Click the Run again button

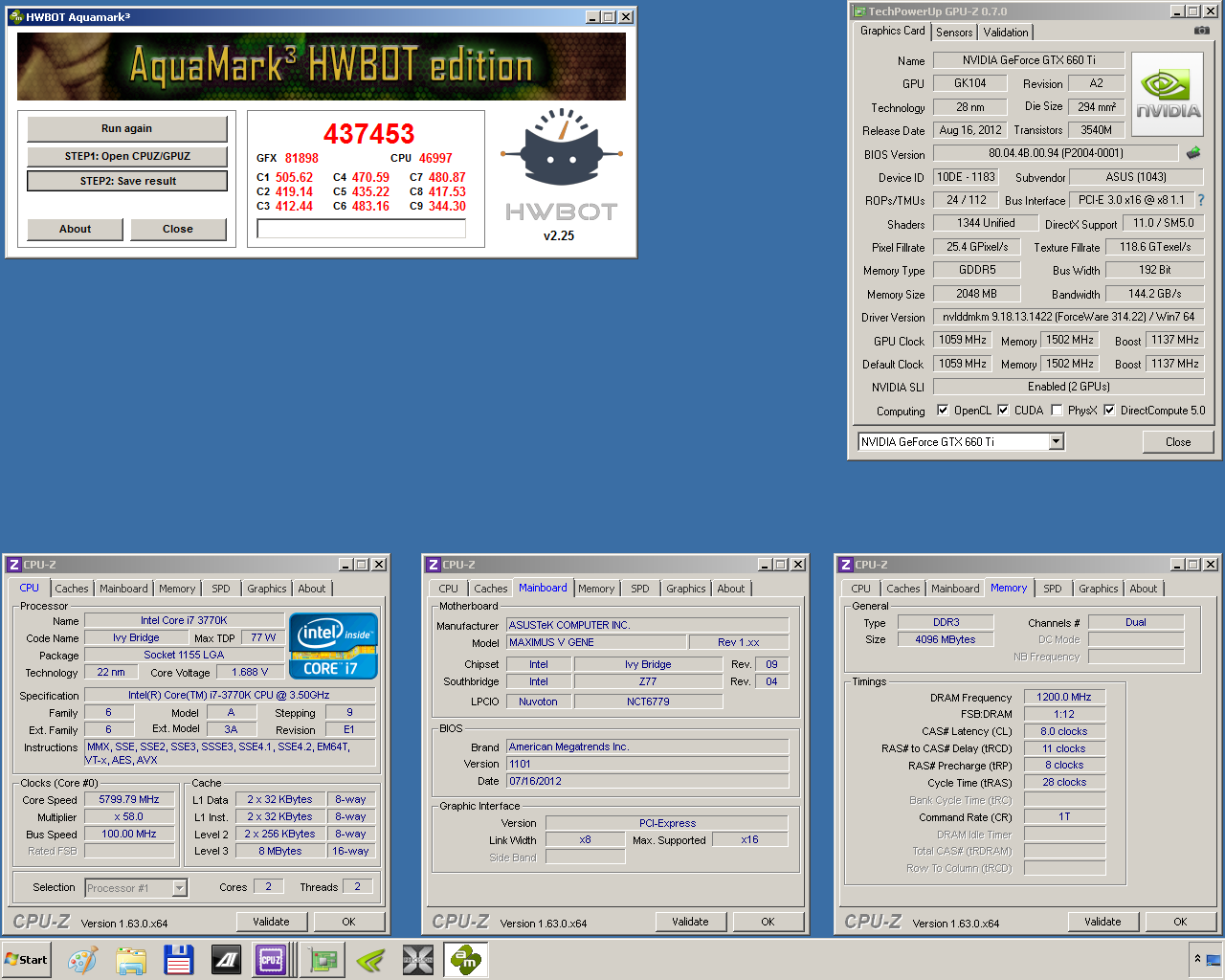tap(127, 128)
